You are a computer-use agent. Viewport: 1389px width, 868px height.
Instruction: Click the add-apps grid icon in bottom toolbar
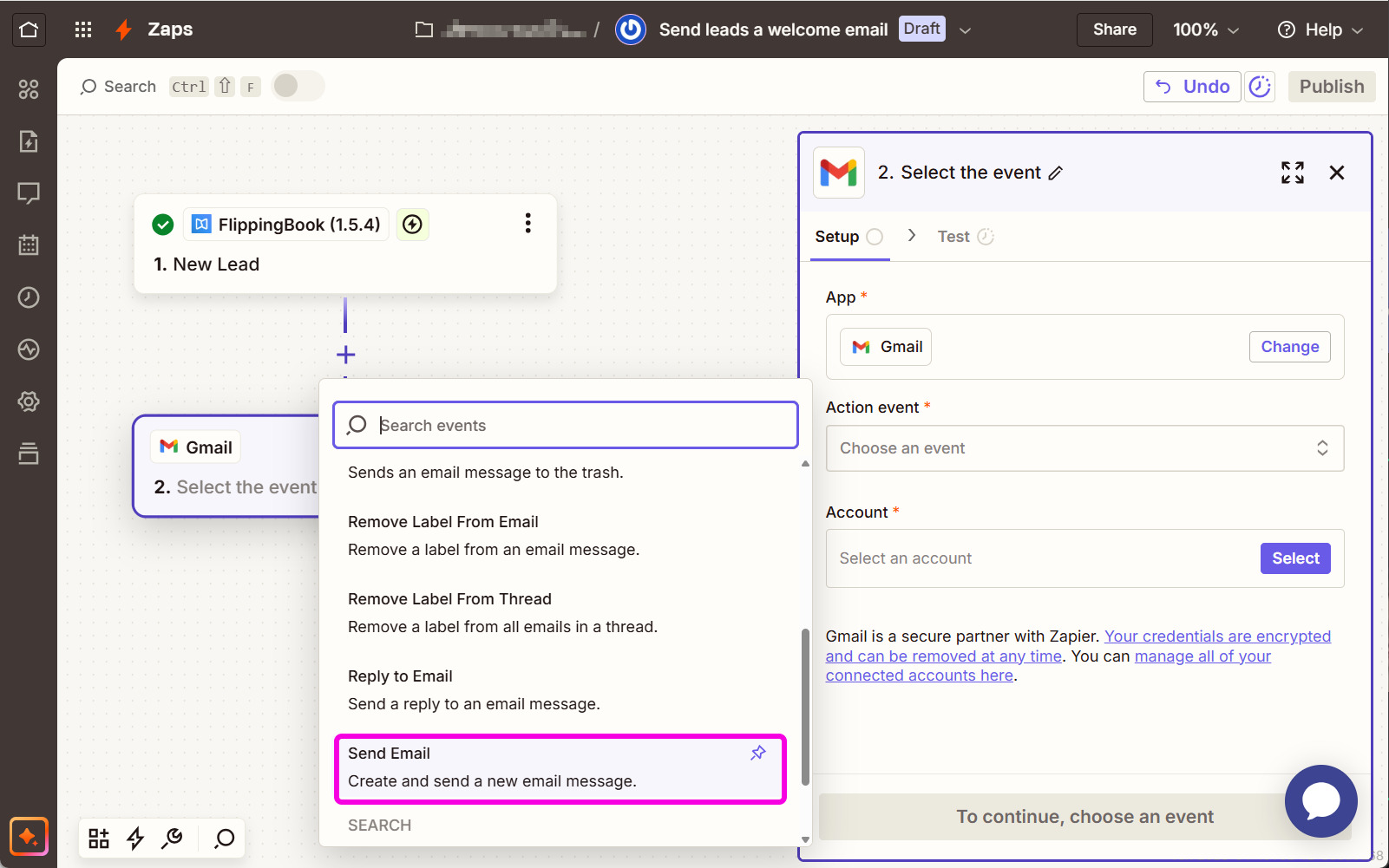pyautogui.click(x=99, y=839)
